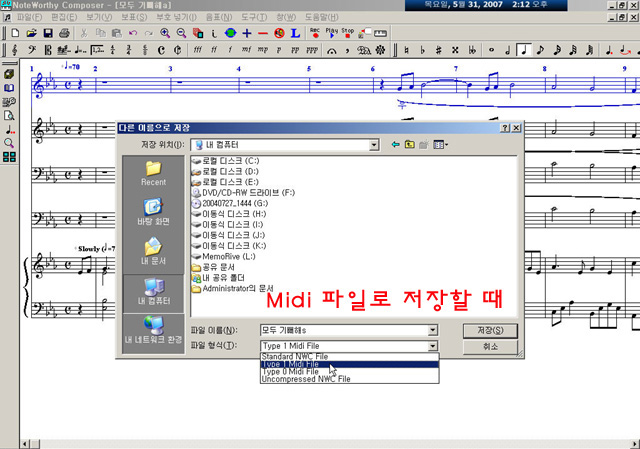Click the common time C icon

(x=161, y=50)
